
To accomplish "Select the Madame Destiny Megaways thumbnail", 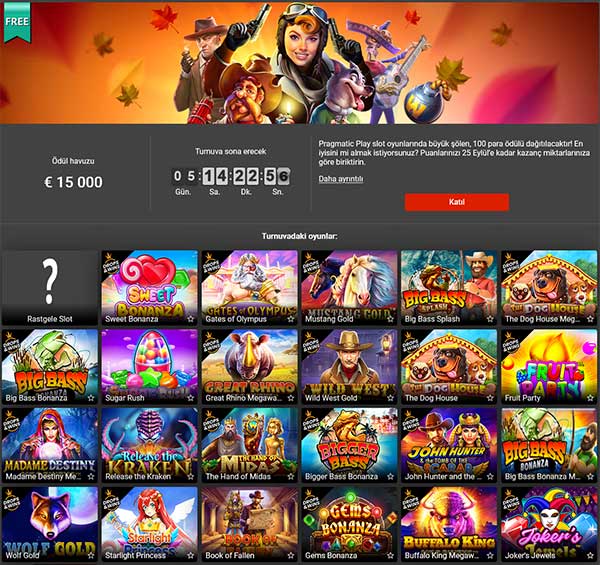I will (50, 445).
